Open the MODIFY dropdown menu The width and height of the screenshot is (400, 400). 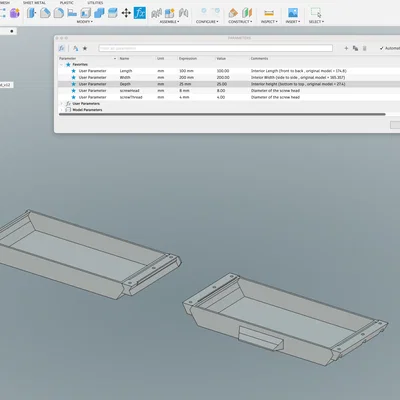point(85,22)
